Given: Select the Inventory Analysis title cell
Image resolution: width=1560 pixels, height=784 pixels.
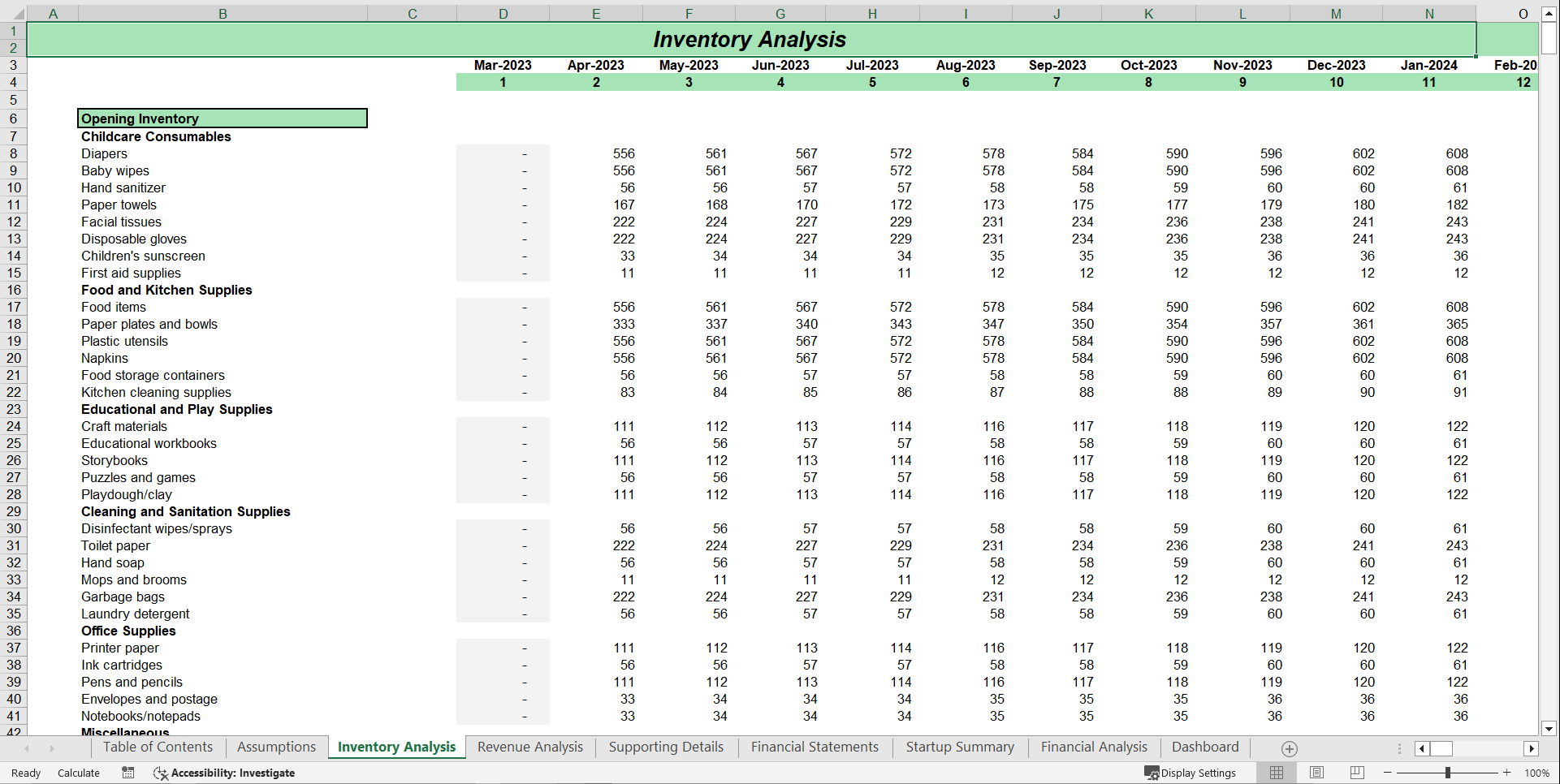Looking at the screenshot, I should 750,39.
